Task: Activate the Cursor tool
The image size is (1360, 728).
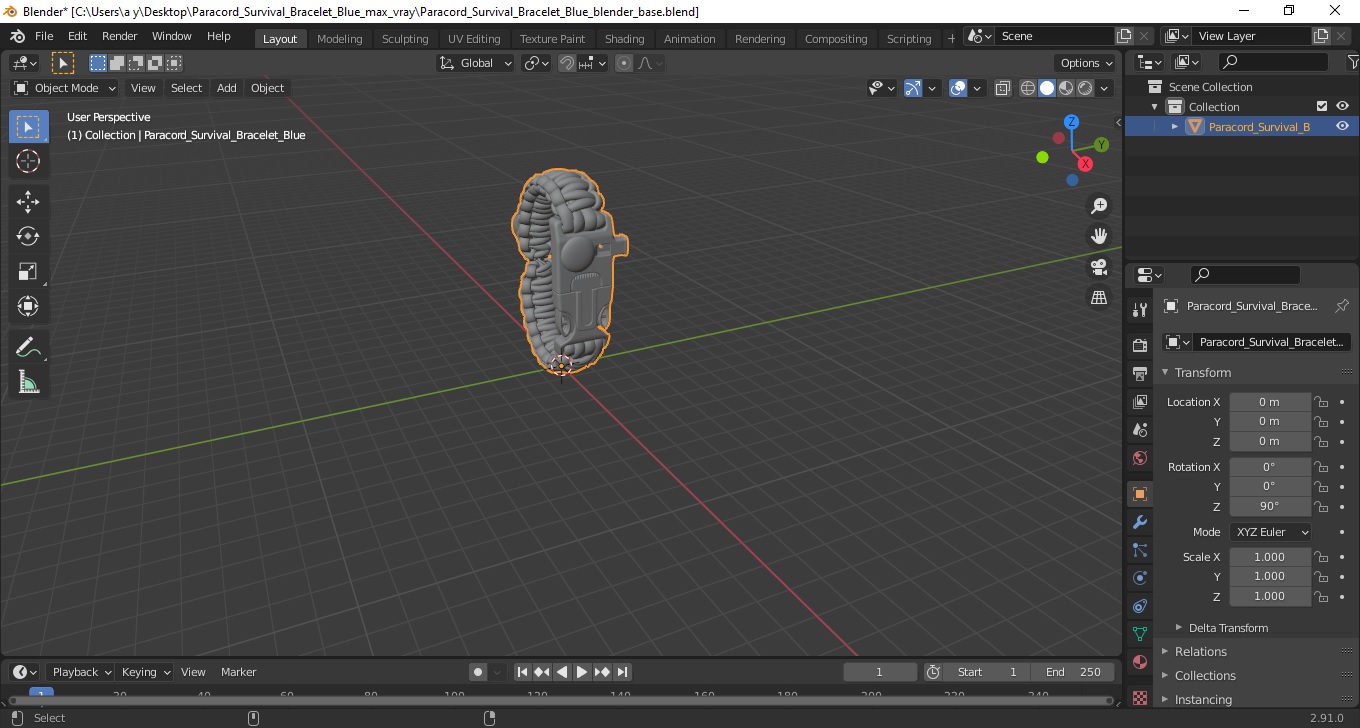Action: (x=28, y=161)
